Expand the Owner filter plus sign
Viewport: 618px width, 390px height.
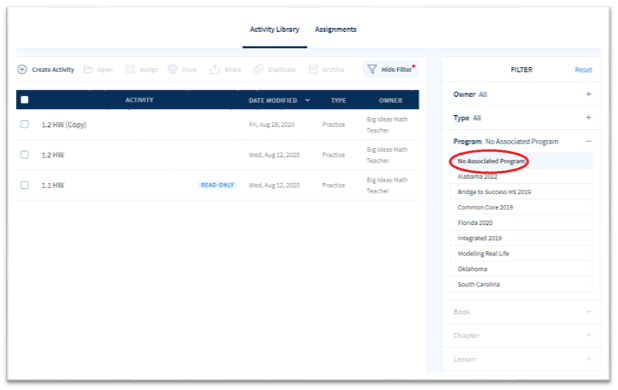tap(588, 94)
